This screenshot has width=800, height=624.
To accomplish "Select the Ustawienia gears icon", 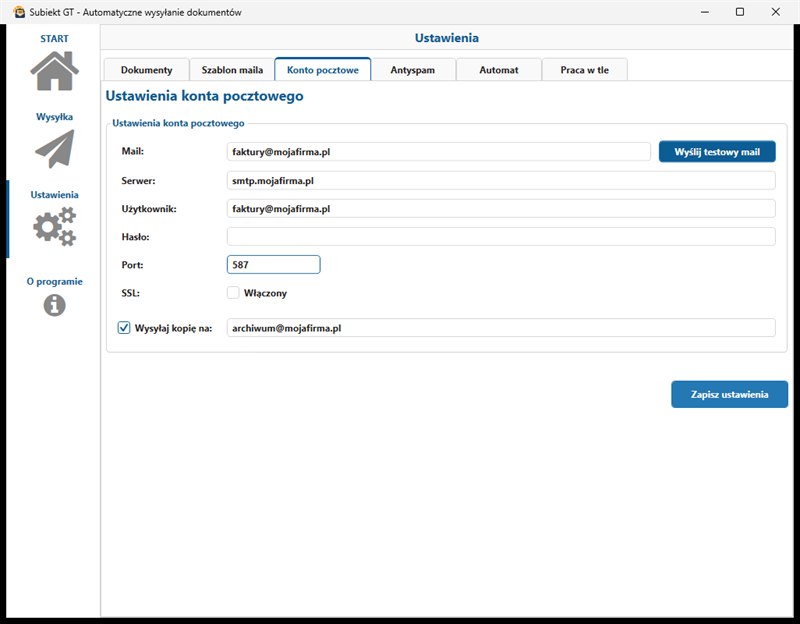I will click(x=55, y=227).
